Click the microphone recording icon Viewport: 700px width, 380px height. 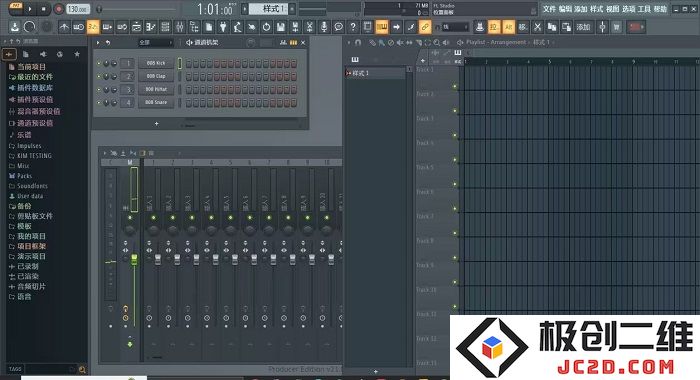(x=324, y=27)
